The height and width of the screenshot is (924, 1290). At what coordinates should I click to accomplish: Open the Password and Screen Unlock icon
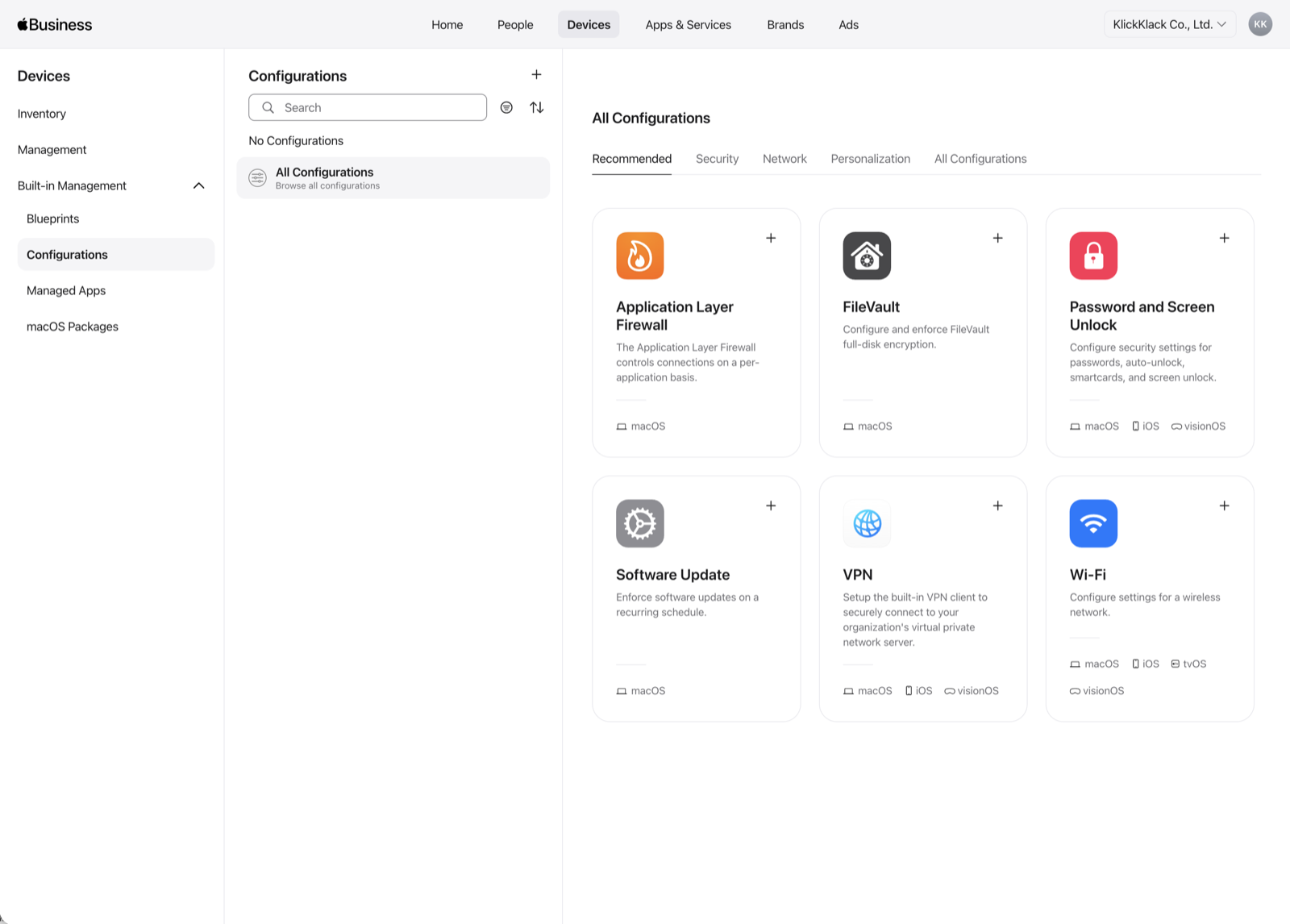click(x=1093, y=256)
